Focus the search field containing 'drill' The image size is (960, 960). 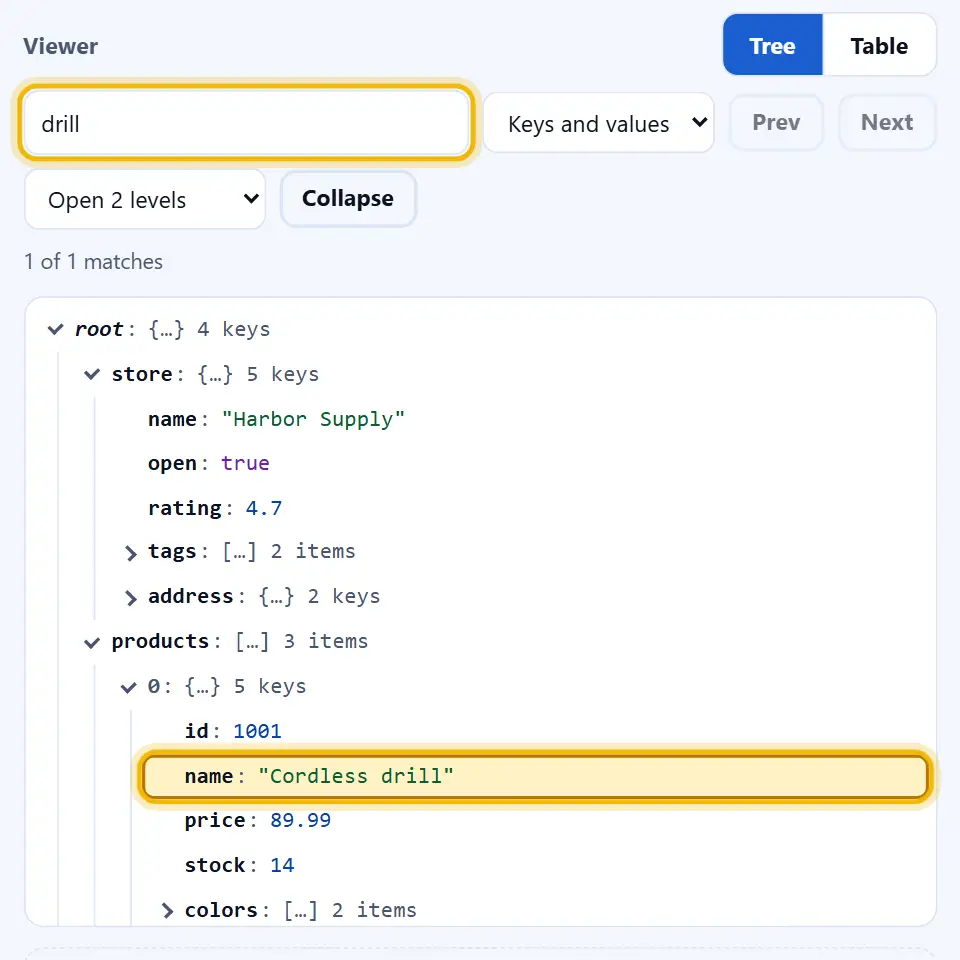click(246, 123)
